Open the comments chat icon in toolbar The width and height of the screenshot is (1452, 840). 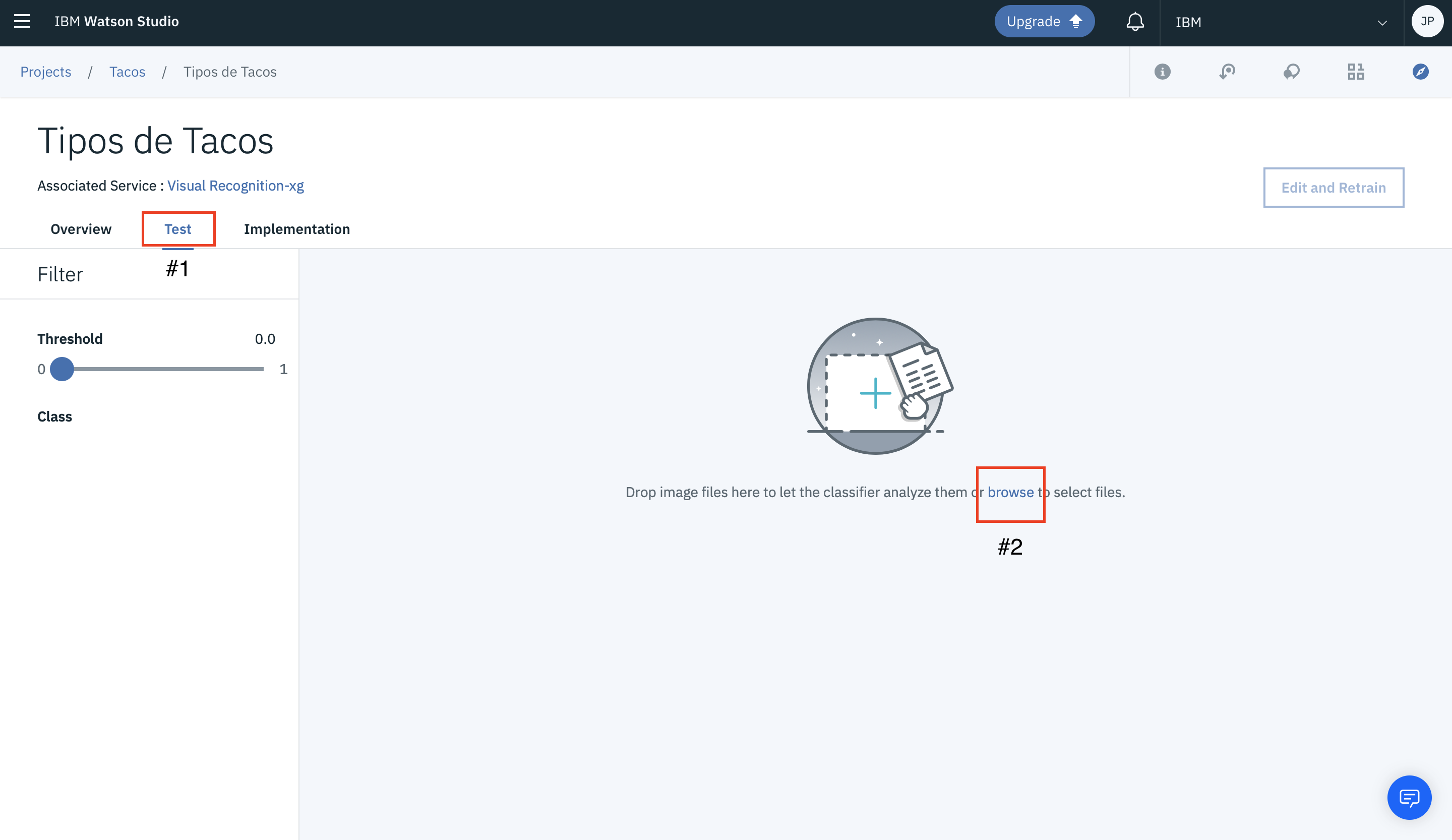tap(1291, 72)
